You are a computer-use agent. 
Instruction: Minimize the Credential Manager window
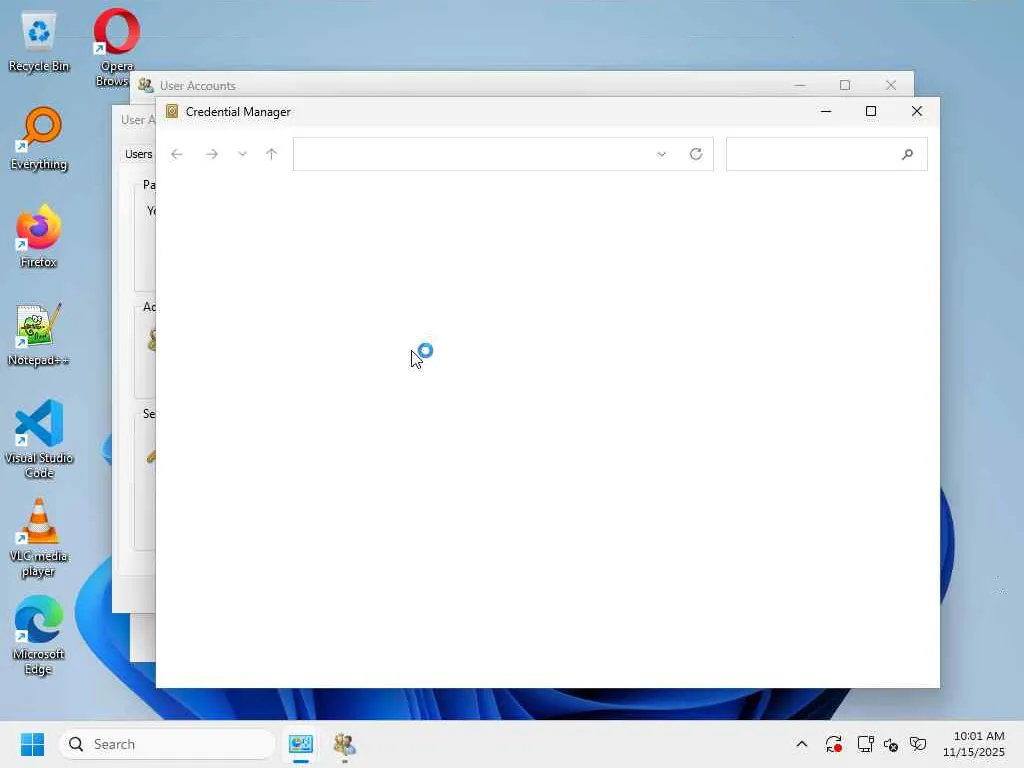[826, 111]
